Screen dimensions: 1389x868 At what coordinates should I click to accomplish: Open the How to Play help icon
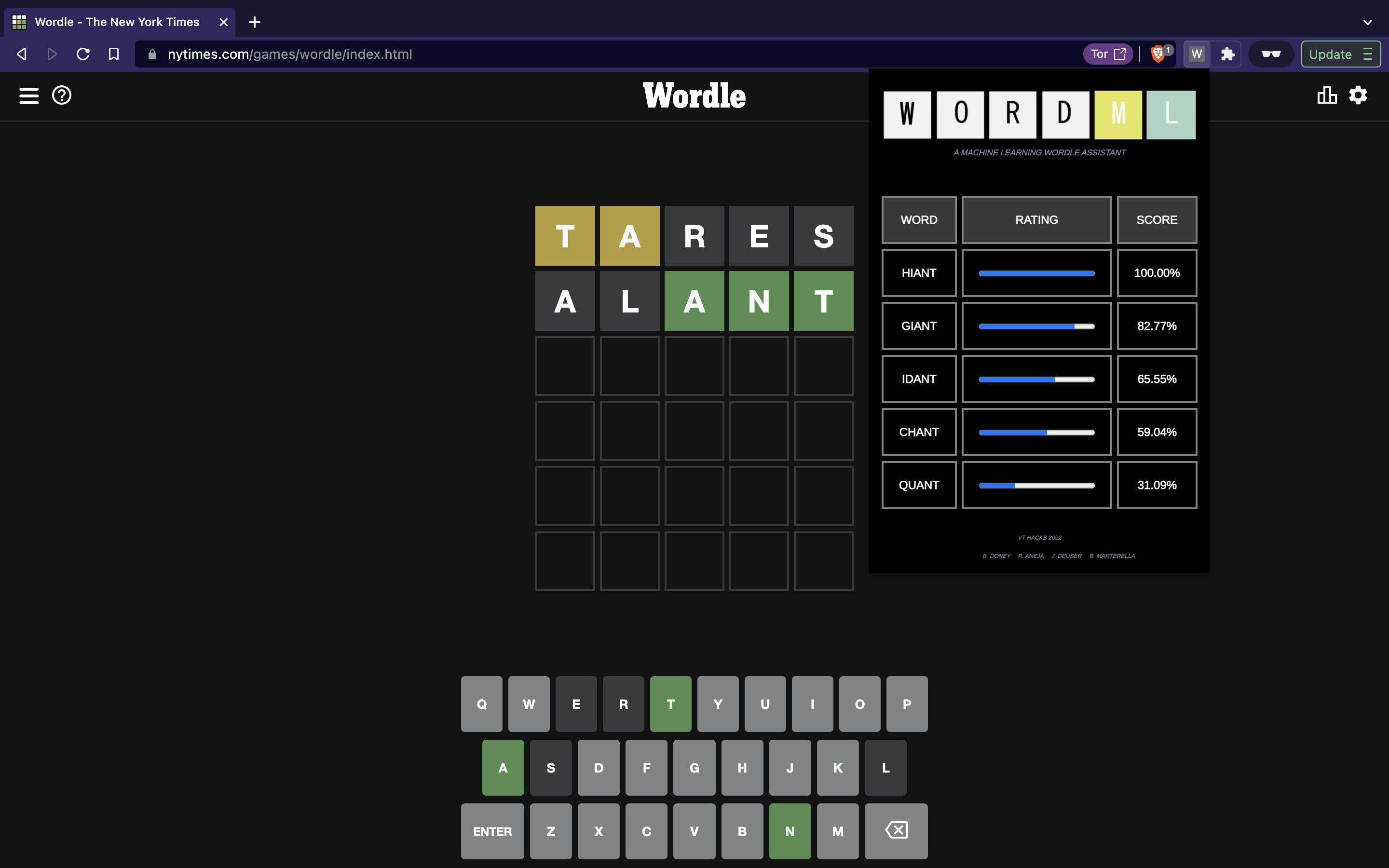[61, 95]
